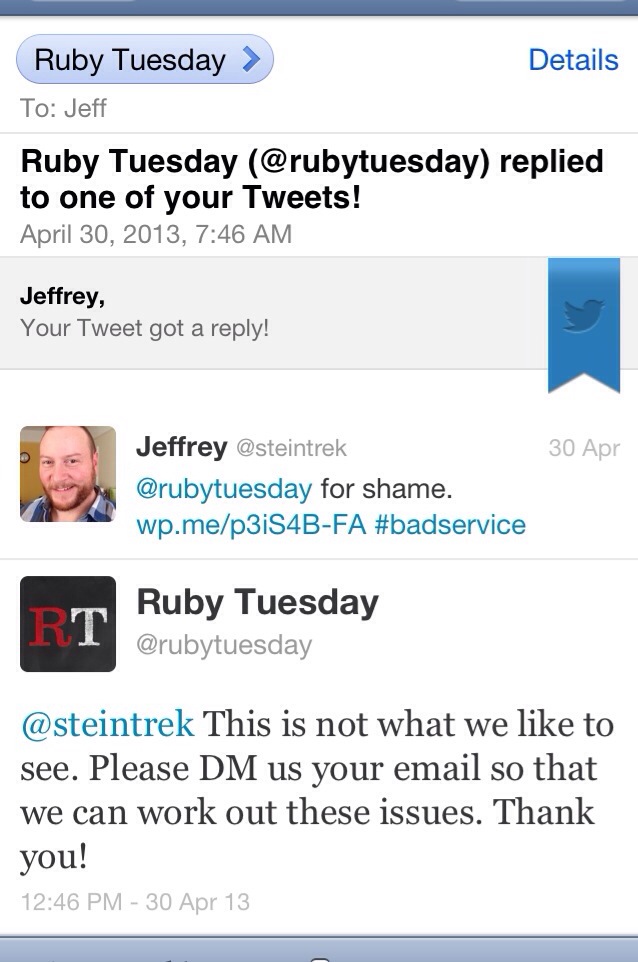
Task: Tap Jeffrey's profile photo
Action: 68,474
